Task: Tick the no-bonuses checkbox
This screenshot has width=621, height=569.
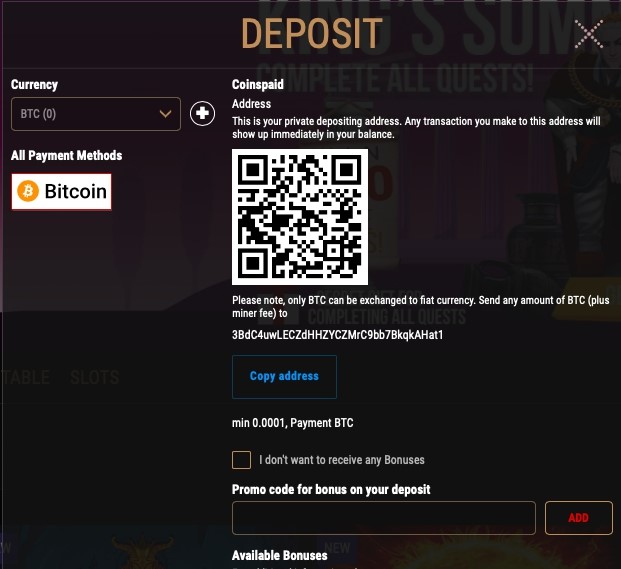Action: (242, 460)
